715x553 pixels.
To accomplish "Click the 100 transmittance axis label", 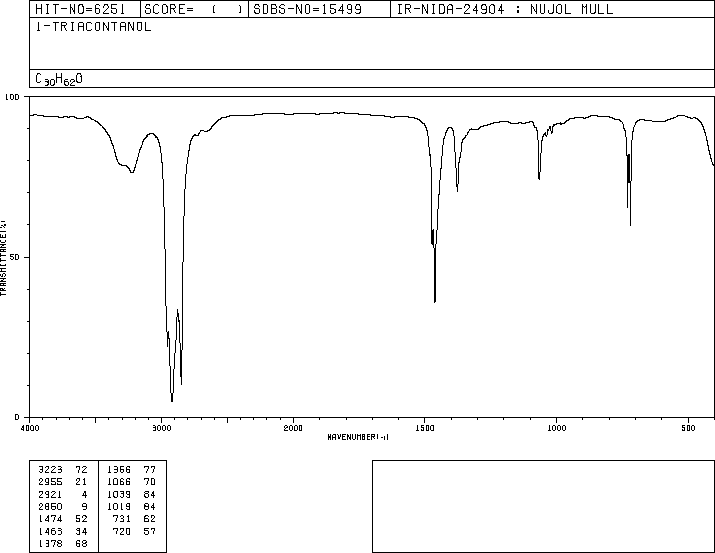I will [x=12, y=97].
